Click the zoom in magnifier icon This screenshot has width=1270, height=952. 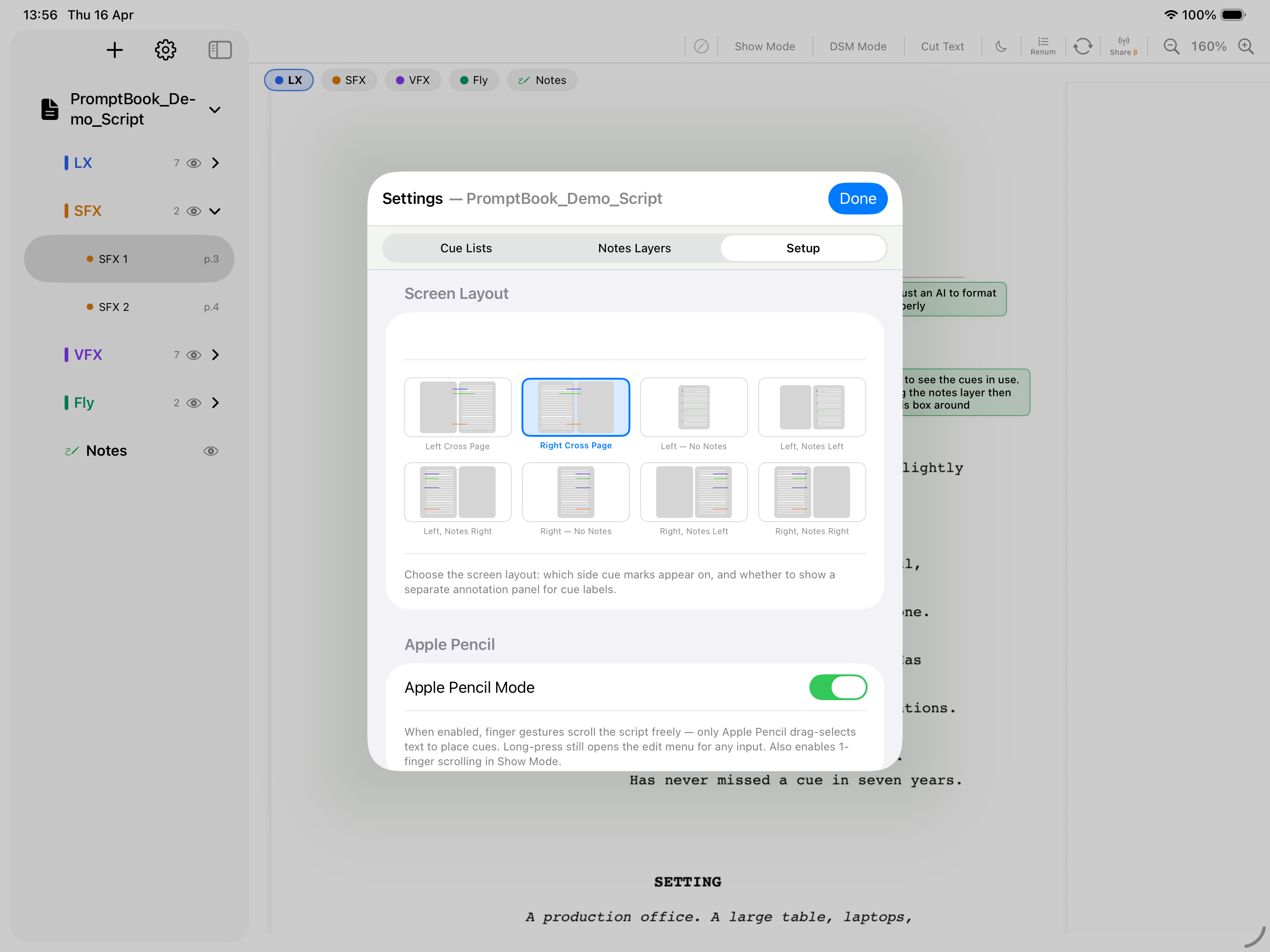(x=1246, y=46)
